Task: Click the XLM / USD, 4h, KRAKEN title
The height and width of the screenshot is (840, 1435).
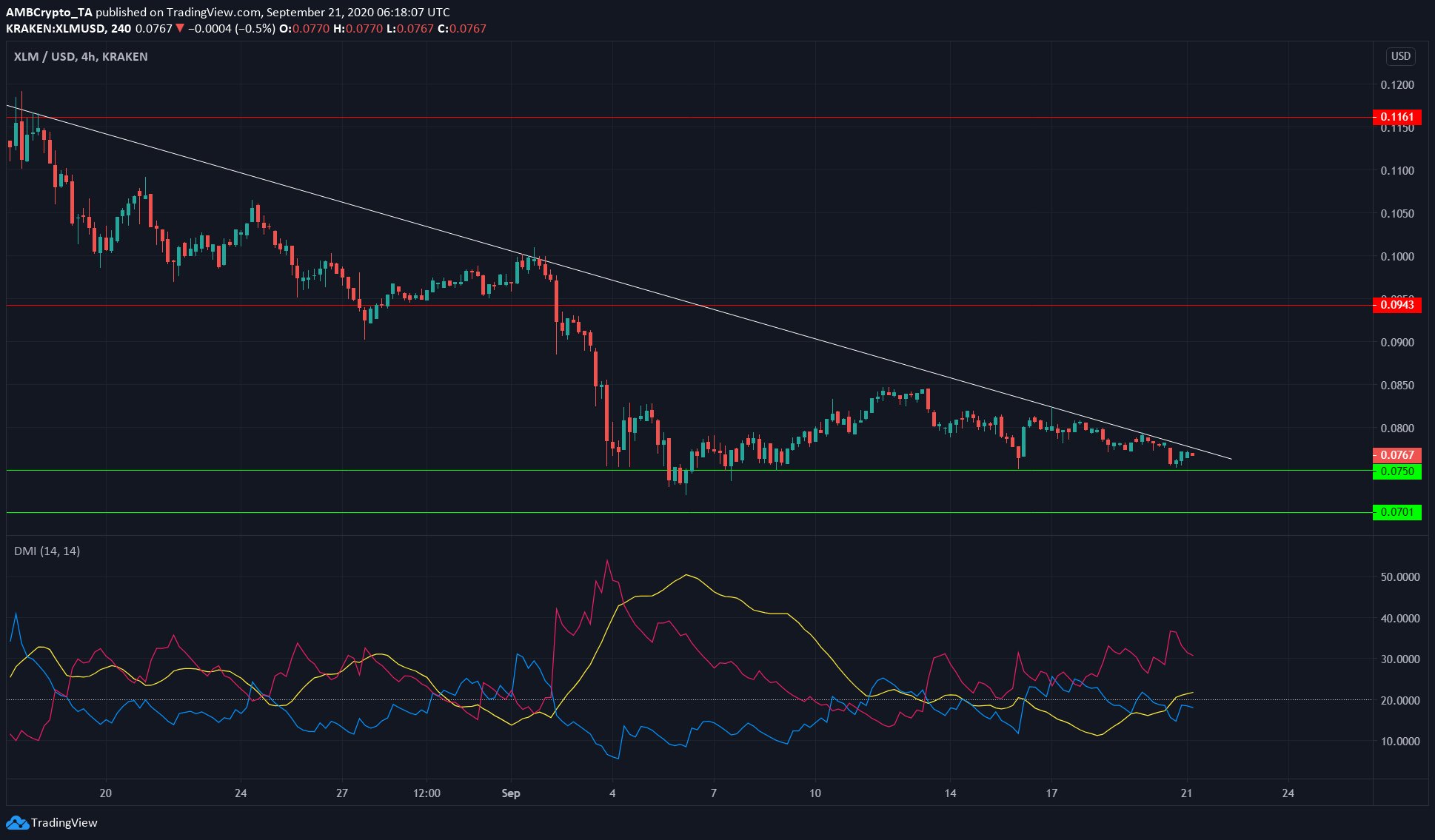Action: (x=81, y=56)
